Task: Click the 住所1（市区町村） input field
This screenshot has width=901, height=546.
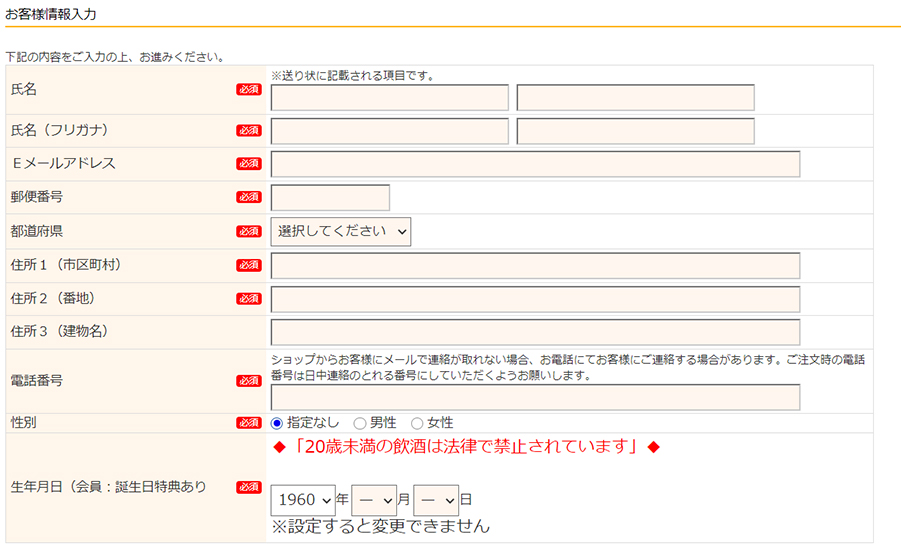Action: (535, 266)
